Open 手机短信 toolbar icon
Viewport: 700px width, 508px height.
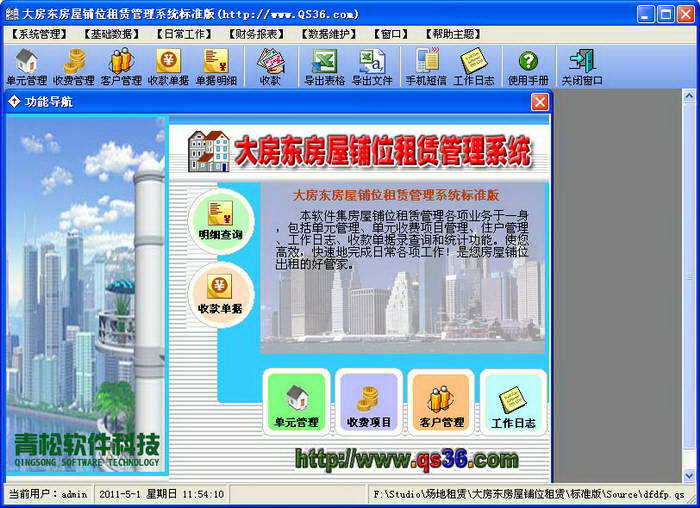coord(426,67)
